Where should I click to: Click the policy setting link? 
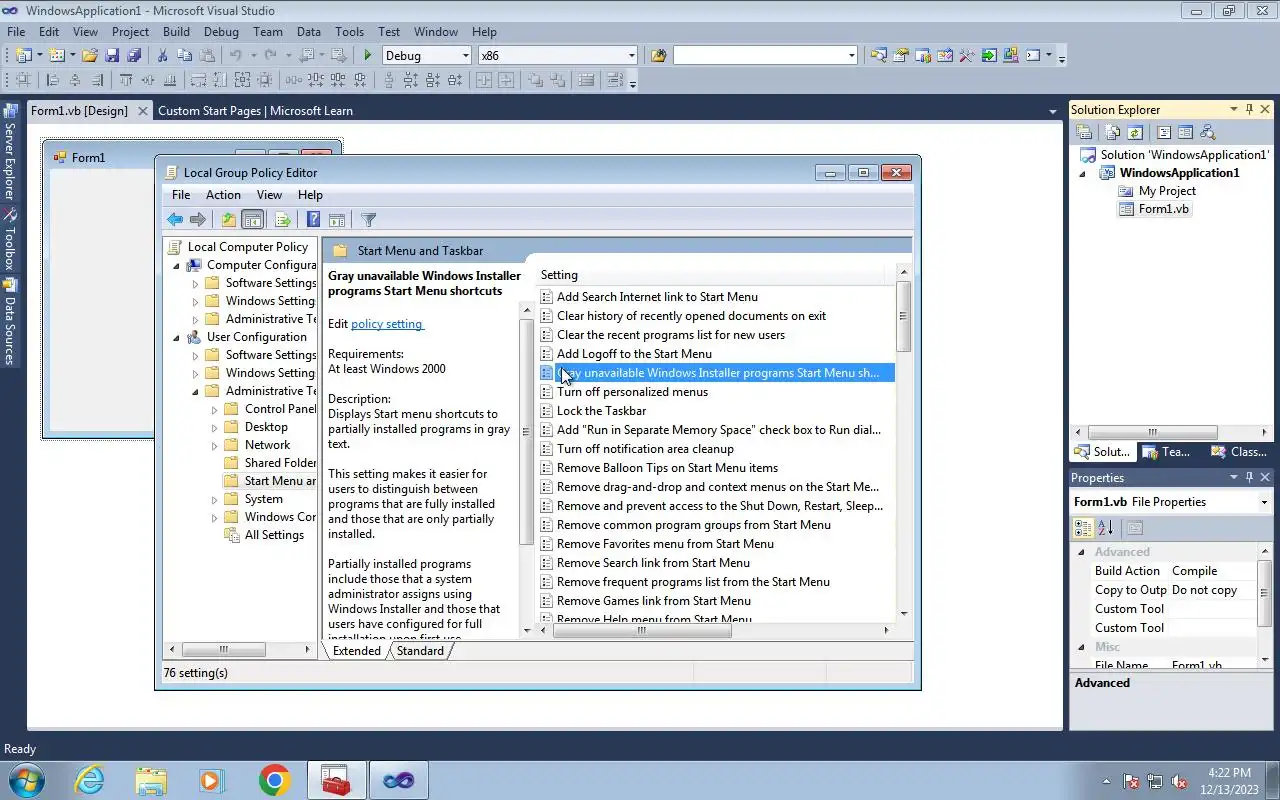click(x=387, y=324)
